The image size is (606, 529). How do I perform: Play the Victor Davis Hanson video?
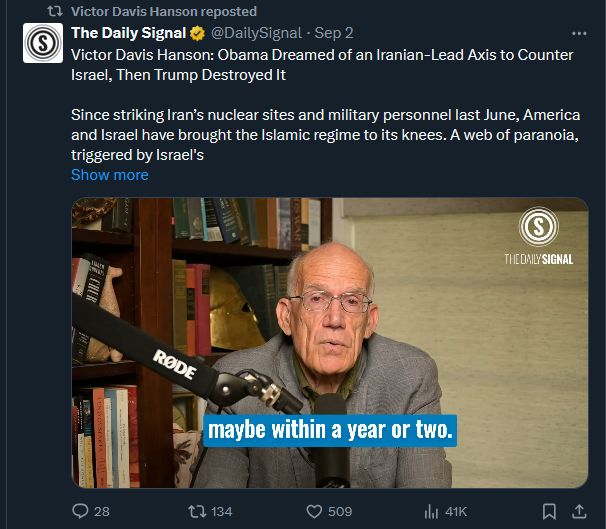(x=329, y=342)
